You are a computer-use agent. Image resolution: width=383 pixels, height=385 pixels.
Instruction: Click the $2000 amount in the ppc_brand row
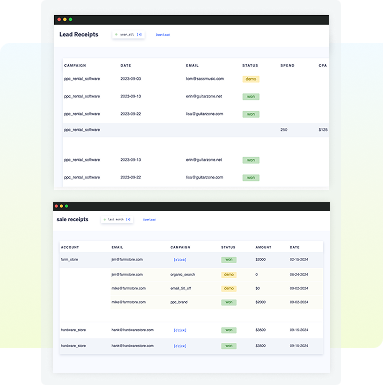(261, 302)
